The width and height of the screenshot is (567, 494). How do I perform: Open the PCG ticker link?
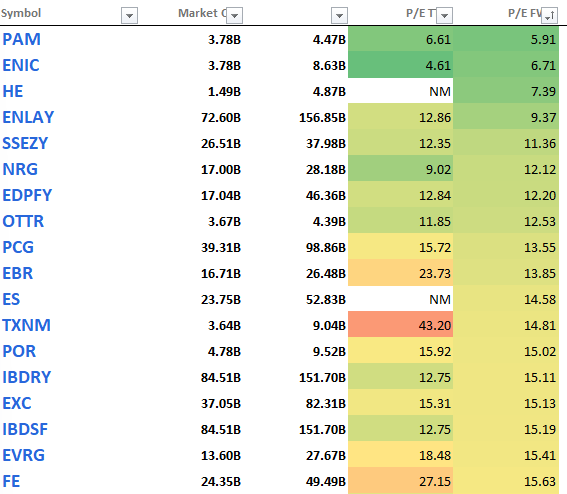(x=18, y=247)
